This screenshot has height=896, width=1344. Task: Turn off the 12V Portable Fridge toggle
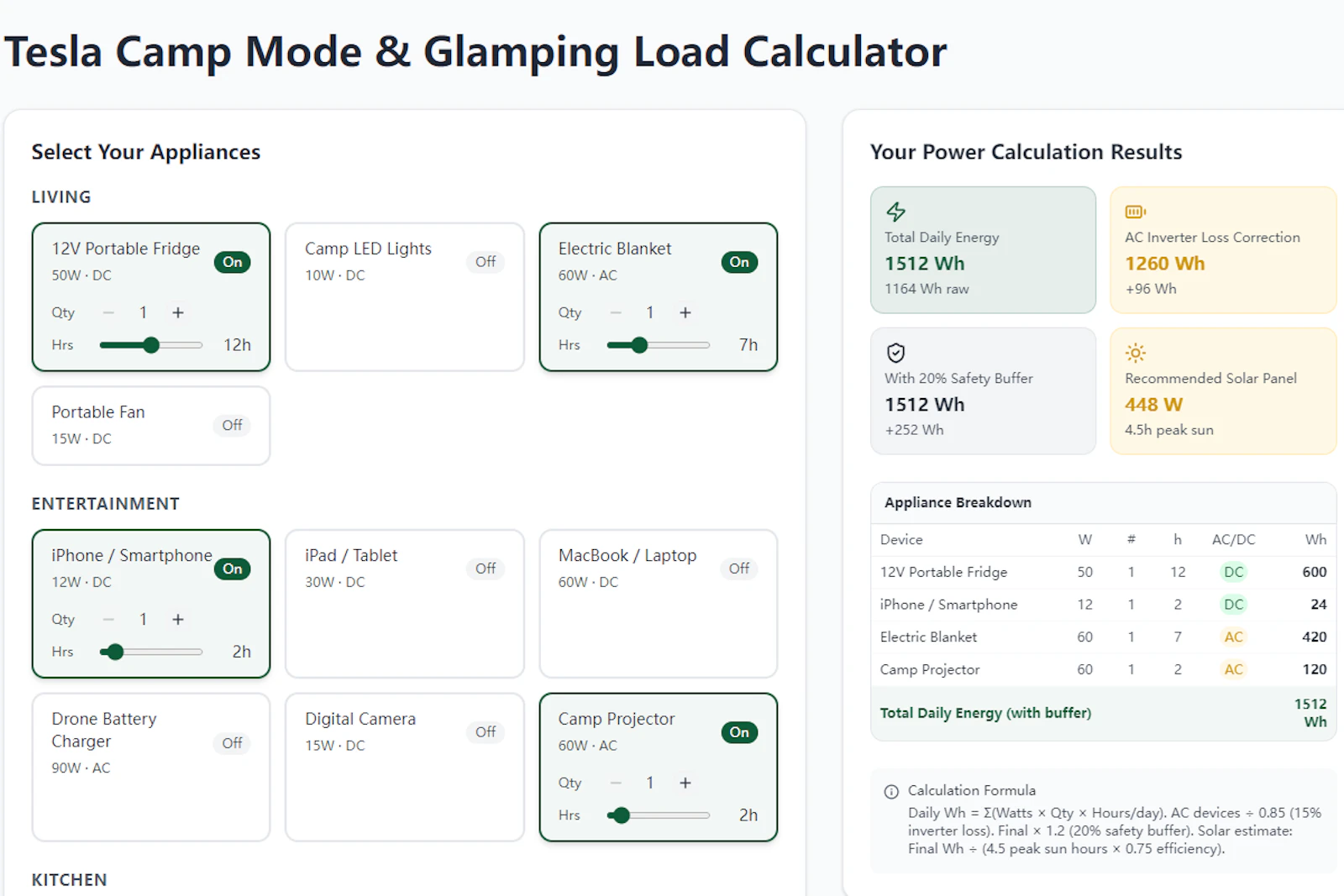coord(233,262)
